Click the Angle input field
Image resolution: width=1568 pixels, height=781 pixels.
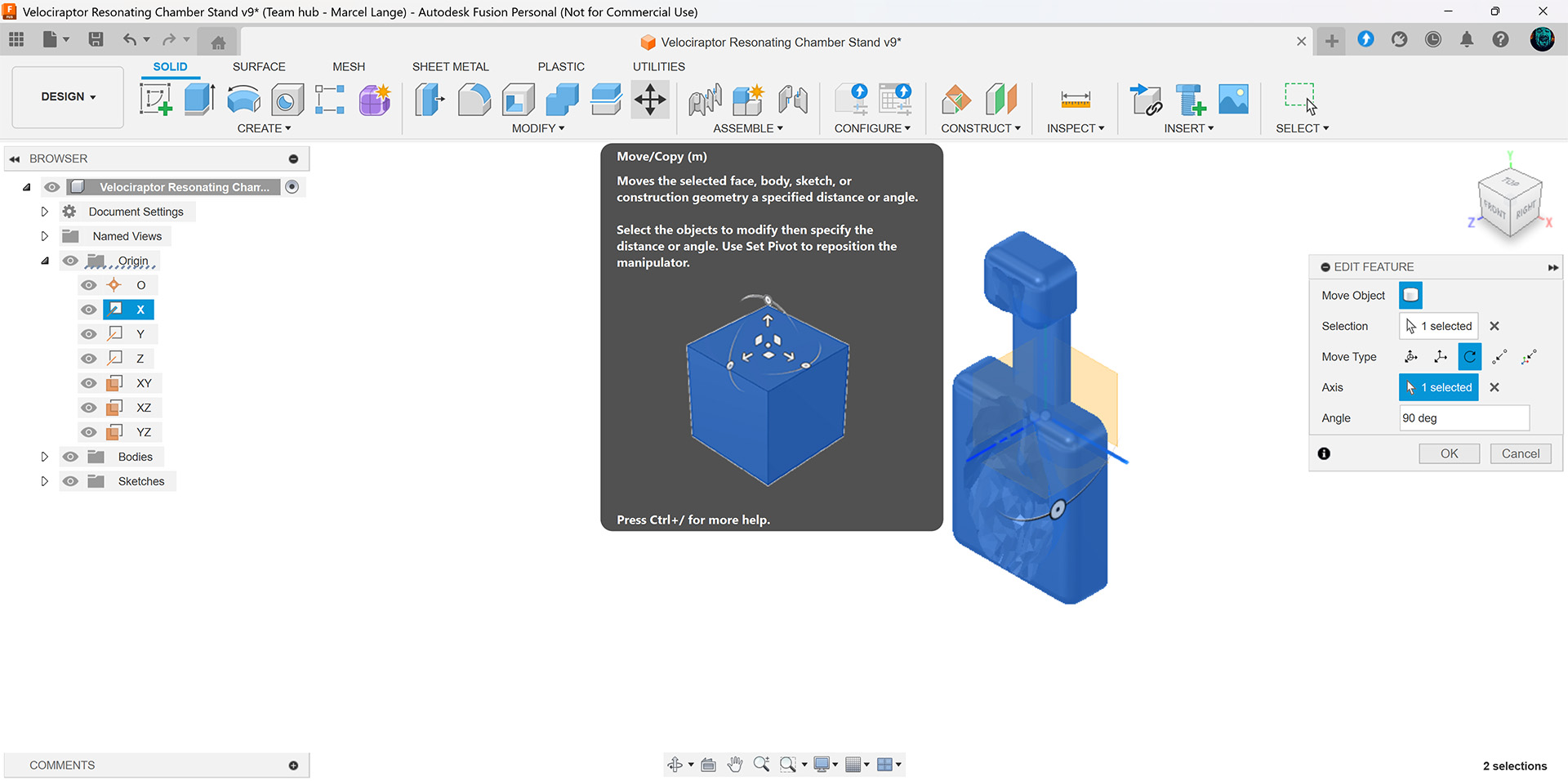click(1463, 418)
